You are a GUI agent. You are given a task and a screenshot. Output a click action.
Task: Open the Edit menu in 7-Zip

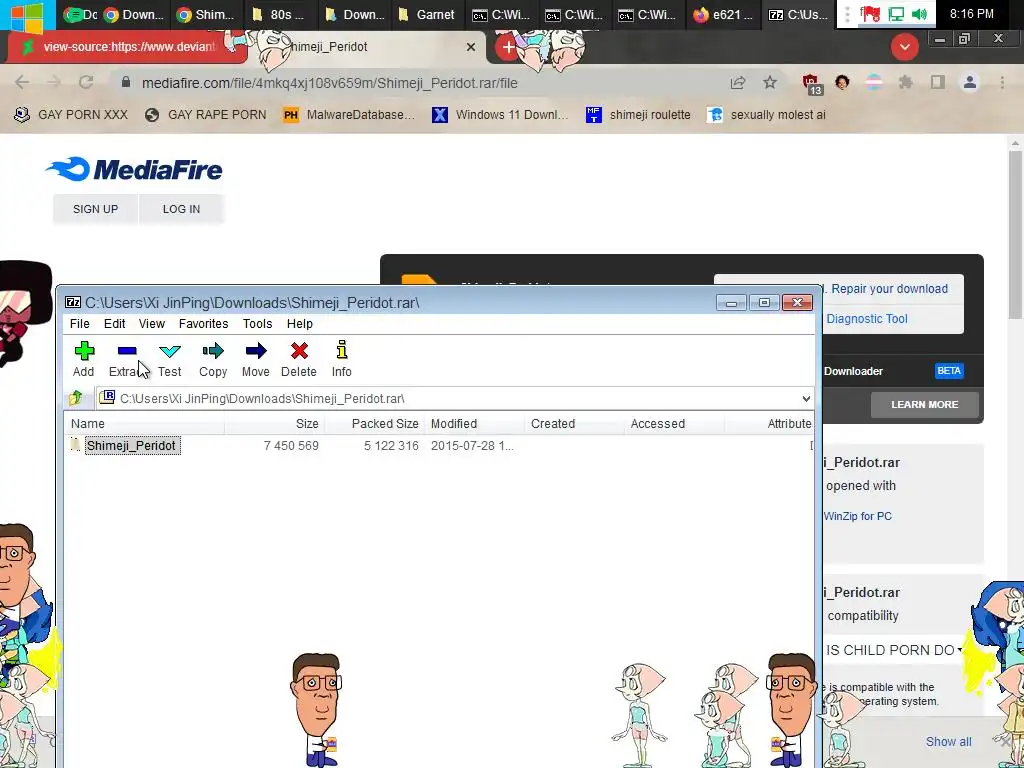(x=114, y=323)
